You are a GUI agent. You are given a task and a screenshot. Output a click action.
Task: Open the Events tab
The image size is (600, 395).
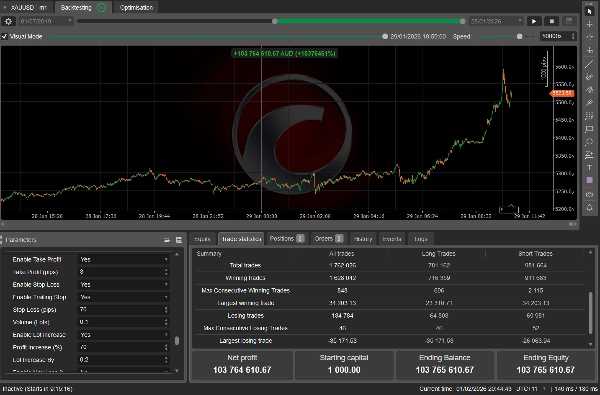pyautogui.click(x=392, y=239)
